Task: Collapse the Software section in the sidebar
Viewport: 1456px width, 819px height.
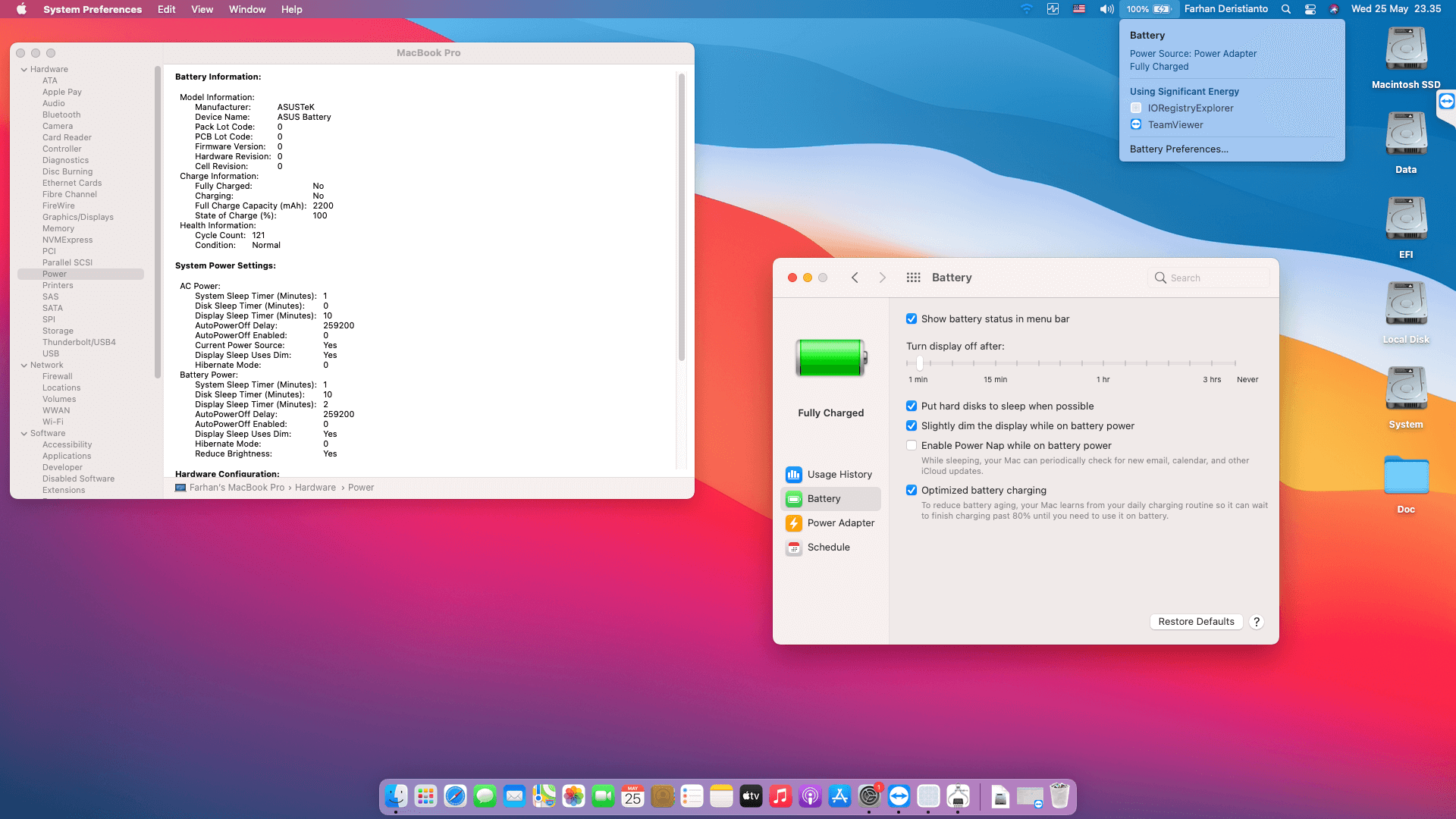Action: 25,433
